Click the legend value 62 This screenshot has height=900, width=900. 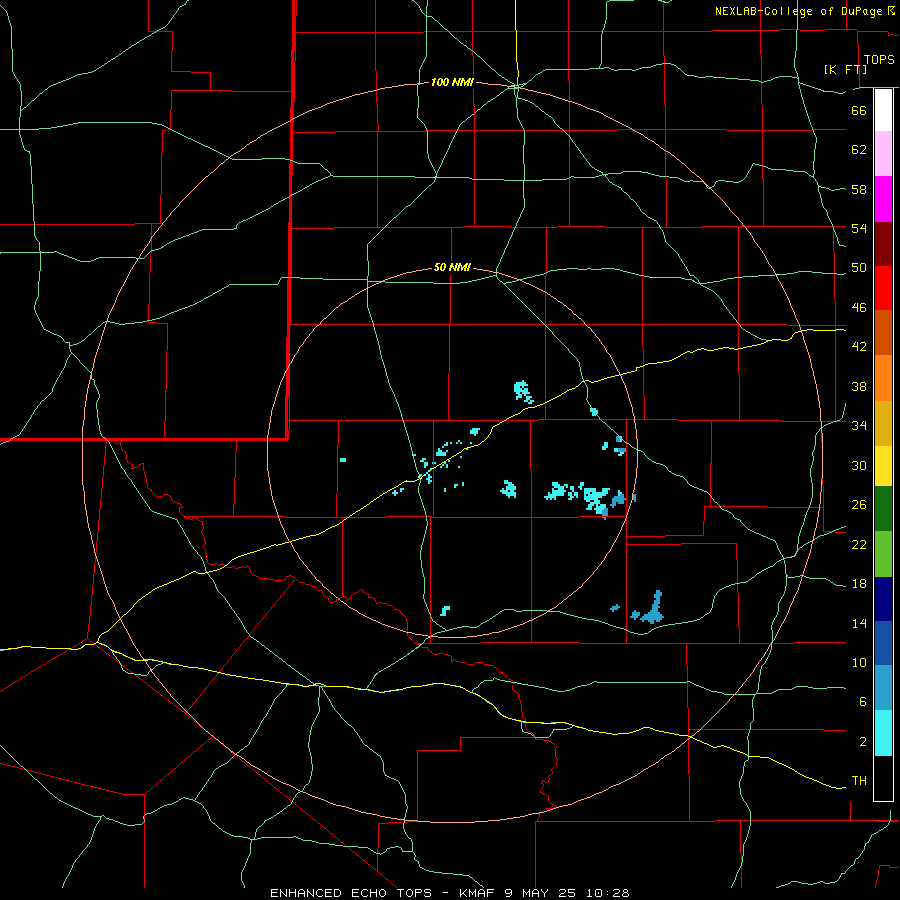click(x=859, y=150)
